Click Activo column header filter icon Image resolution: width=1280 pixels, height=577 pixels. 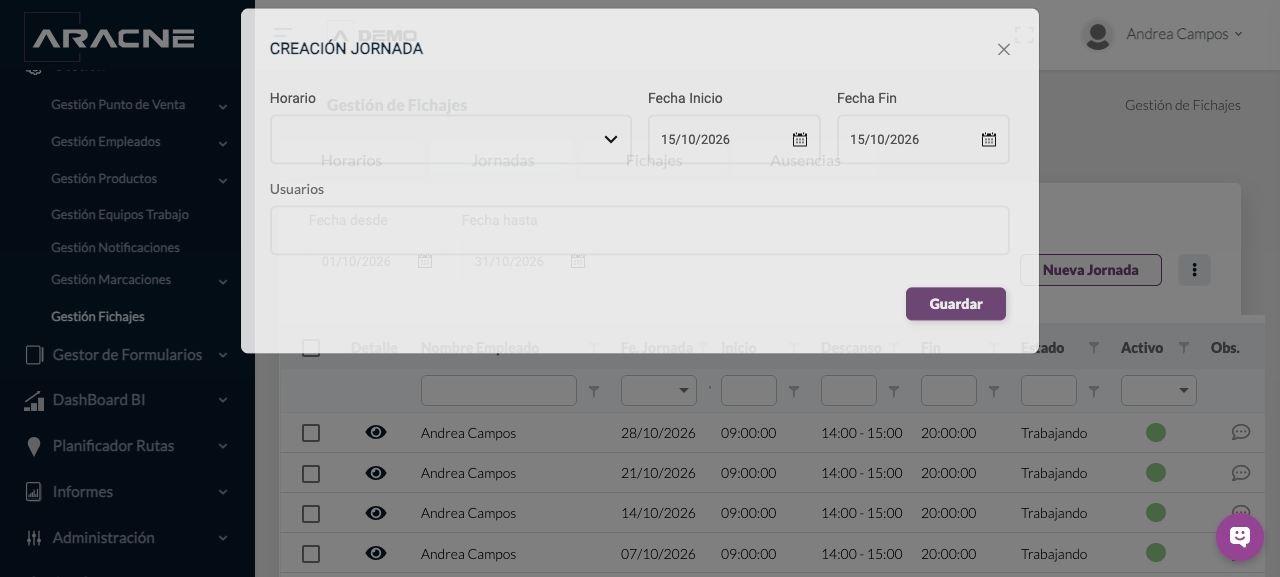point(1184,348)
